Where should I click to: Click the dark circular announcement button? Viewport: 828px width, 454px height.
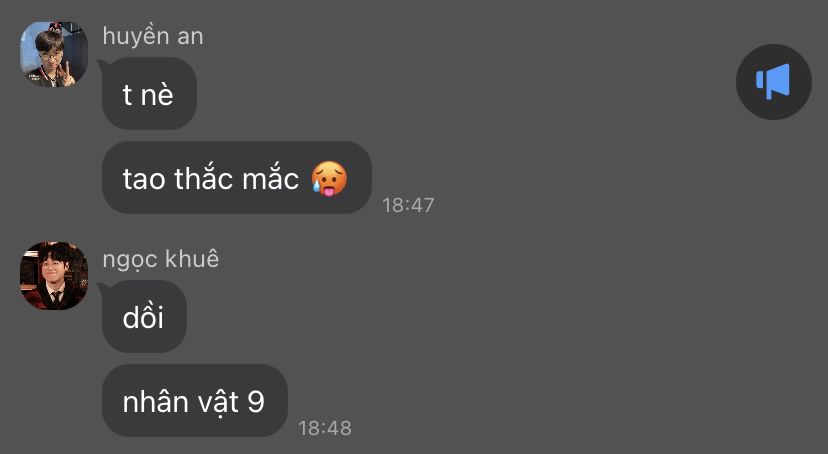(x=774, y=82)
